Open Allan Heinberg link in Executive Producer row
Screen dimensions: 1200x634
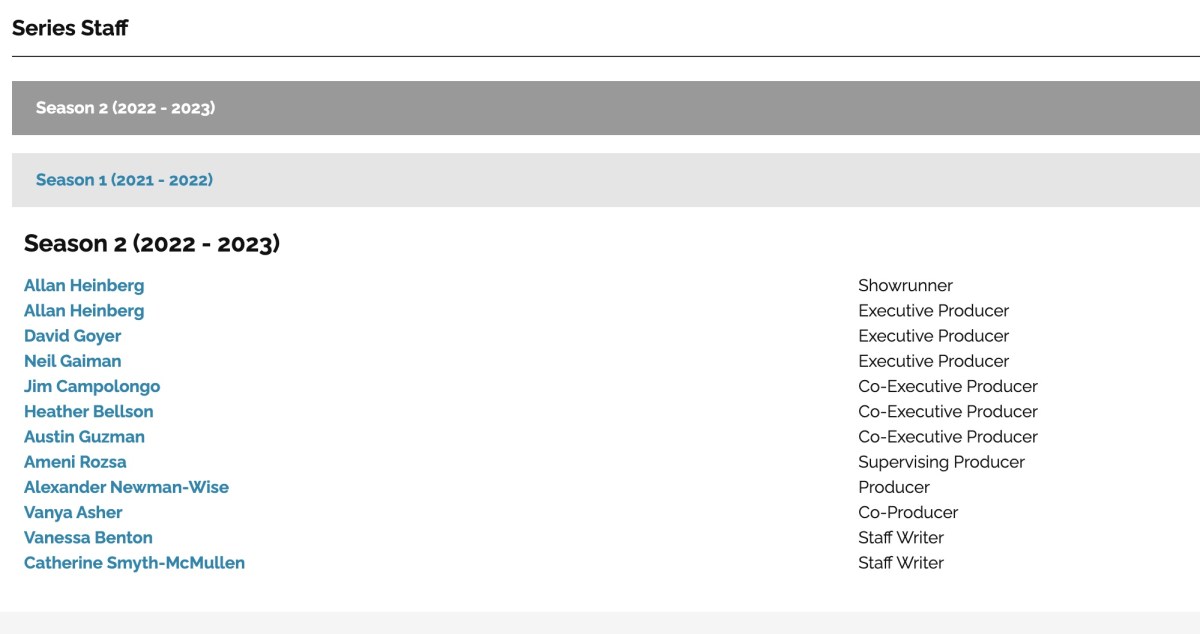click(x=84, y=311)
